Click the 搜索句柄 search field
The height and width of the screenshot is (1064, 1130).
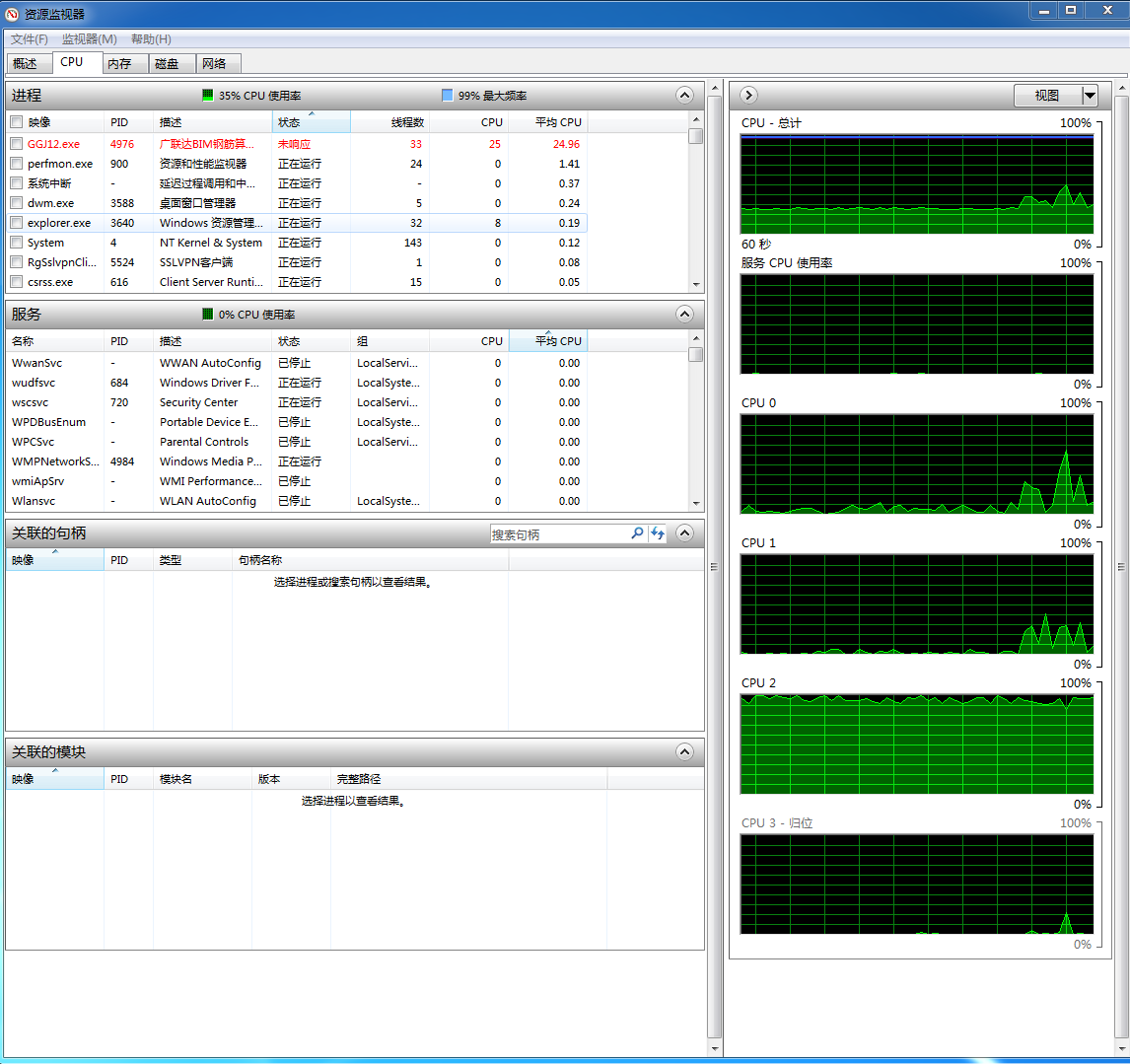pos(559,534)
